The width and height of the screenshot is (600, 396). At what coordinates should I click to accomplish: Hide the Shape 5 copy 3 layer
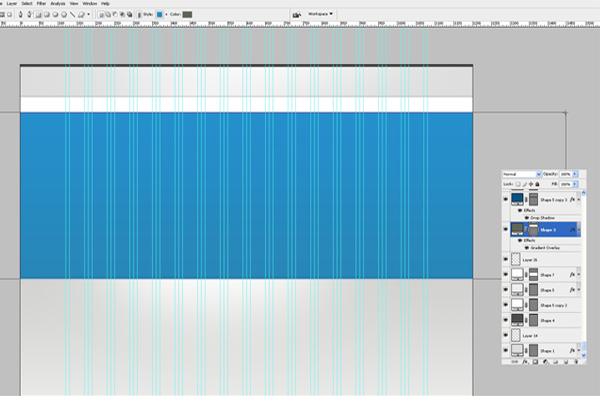coord(505,199)
